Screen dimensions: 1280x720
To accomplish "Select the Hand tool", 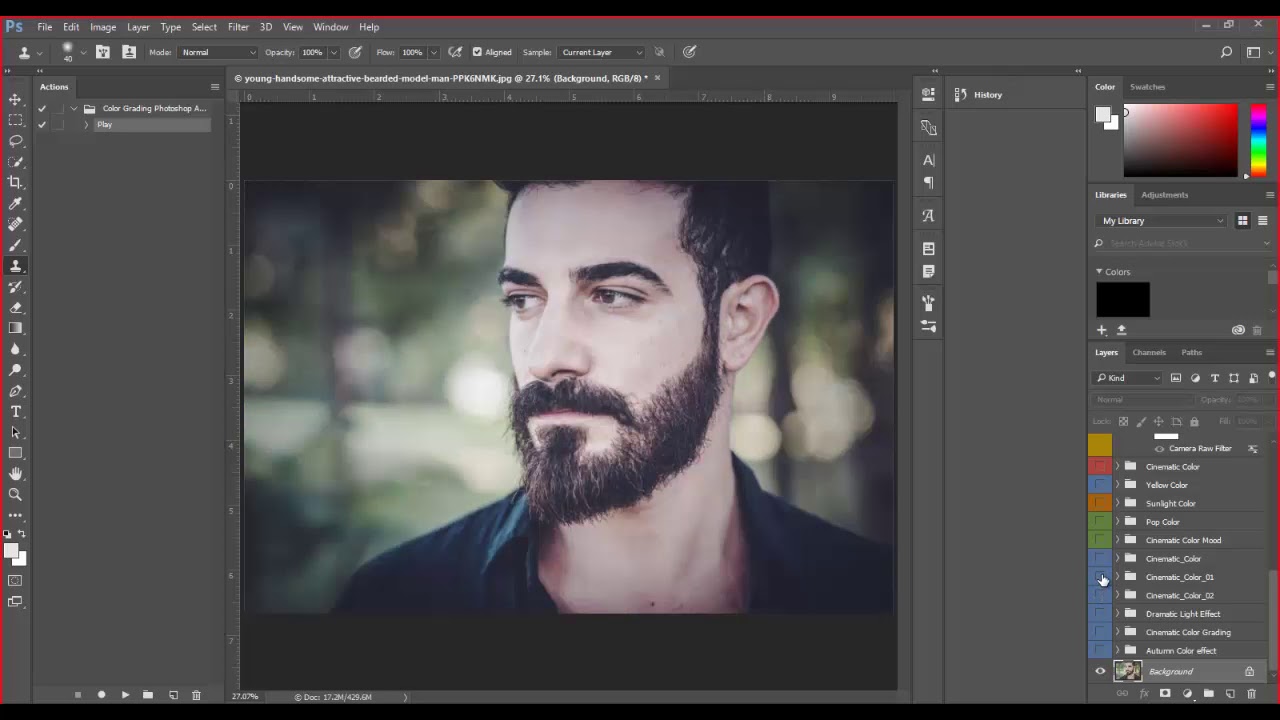I will (16, 474).
